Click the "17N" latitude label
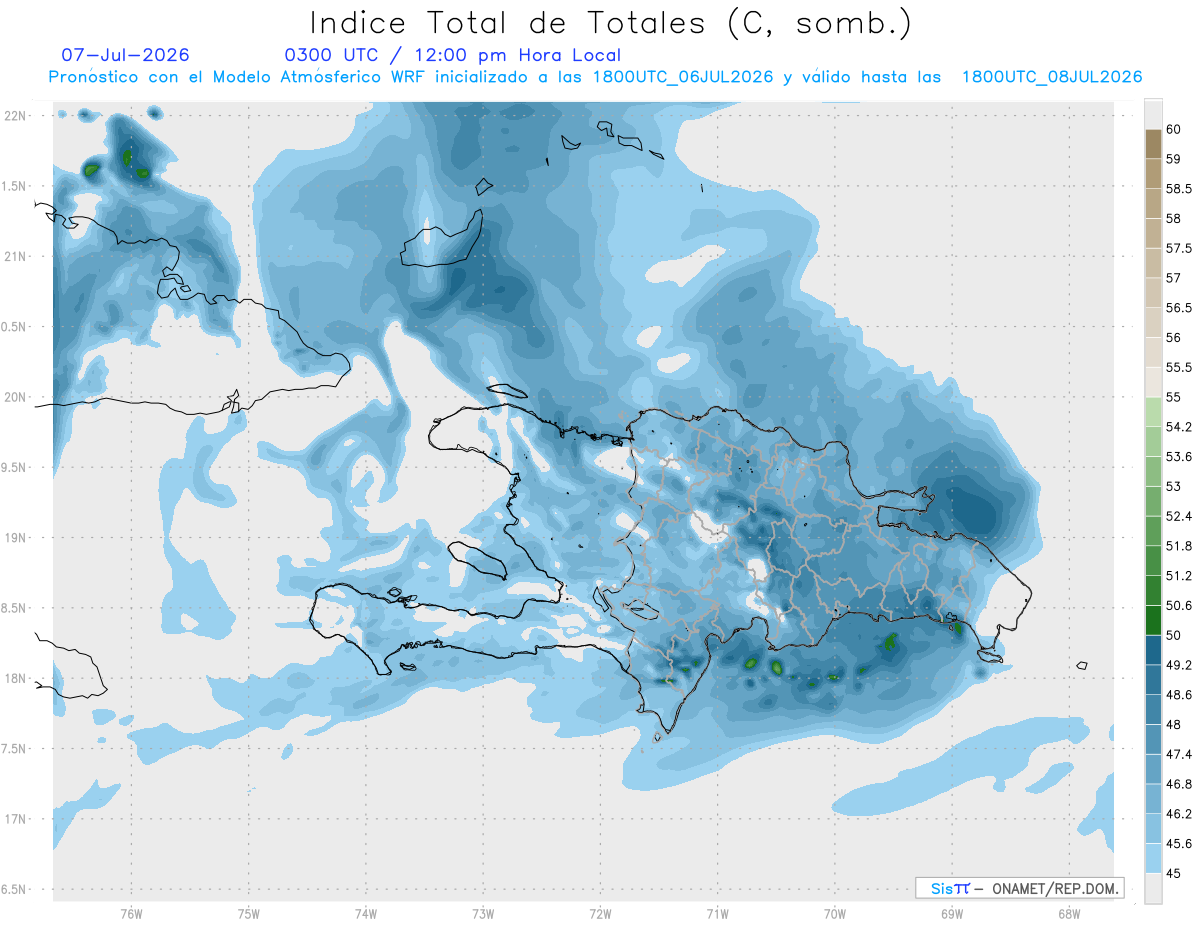 point(15,819)
